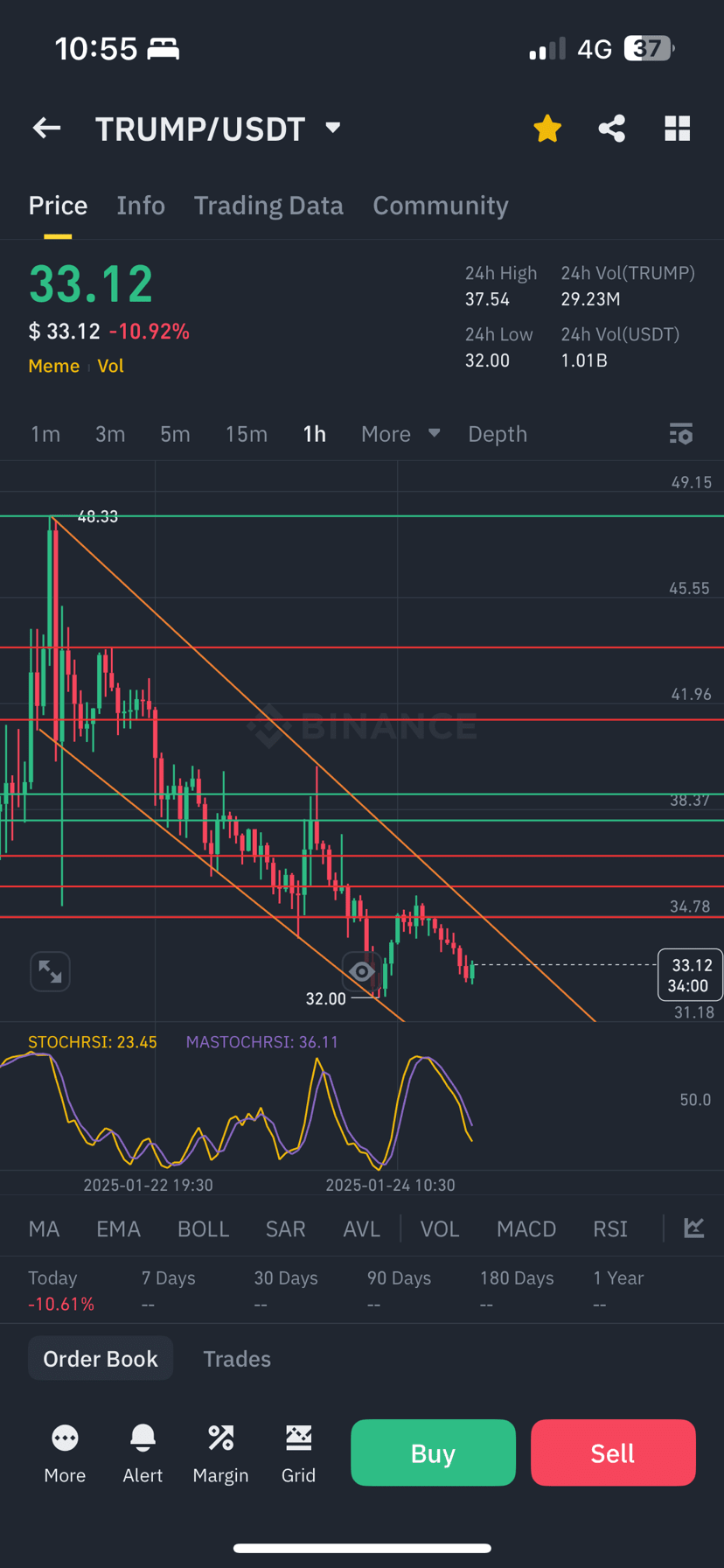The width and height of the screenshot is (724, 1568).
Task: Toggle the favorite star for TRUMP/USDT
Action: pos(547,129)
